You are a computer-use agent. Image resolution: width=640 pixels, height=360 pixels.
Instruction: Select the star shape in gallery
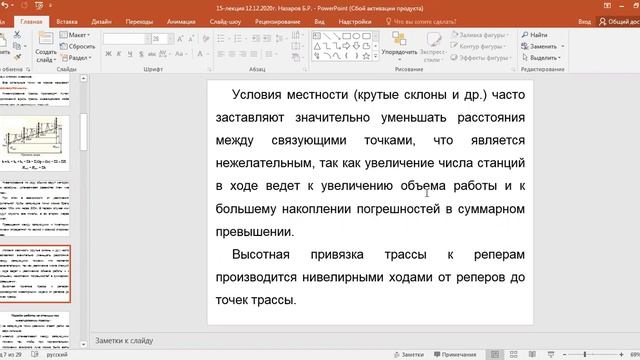[366, 56]
